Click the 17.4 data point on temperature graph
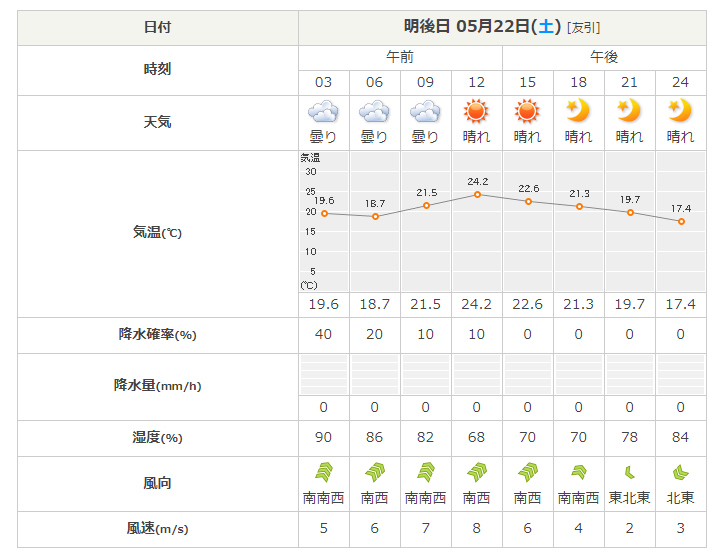 tap(681, 222)
